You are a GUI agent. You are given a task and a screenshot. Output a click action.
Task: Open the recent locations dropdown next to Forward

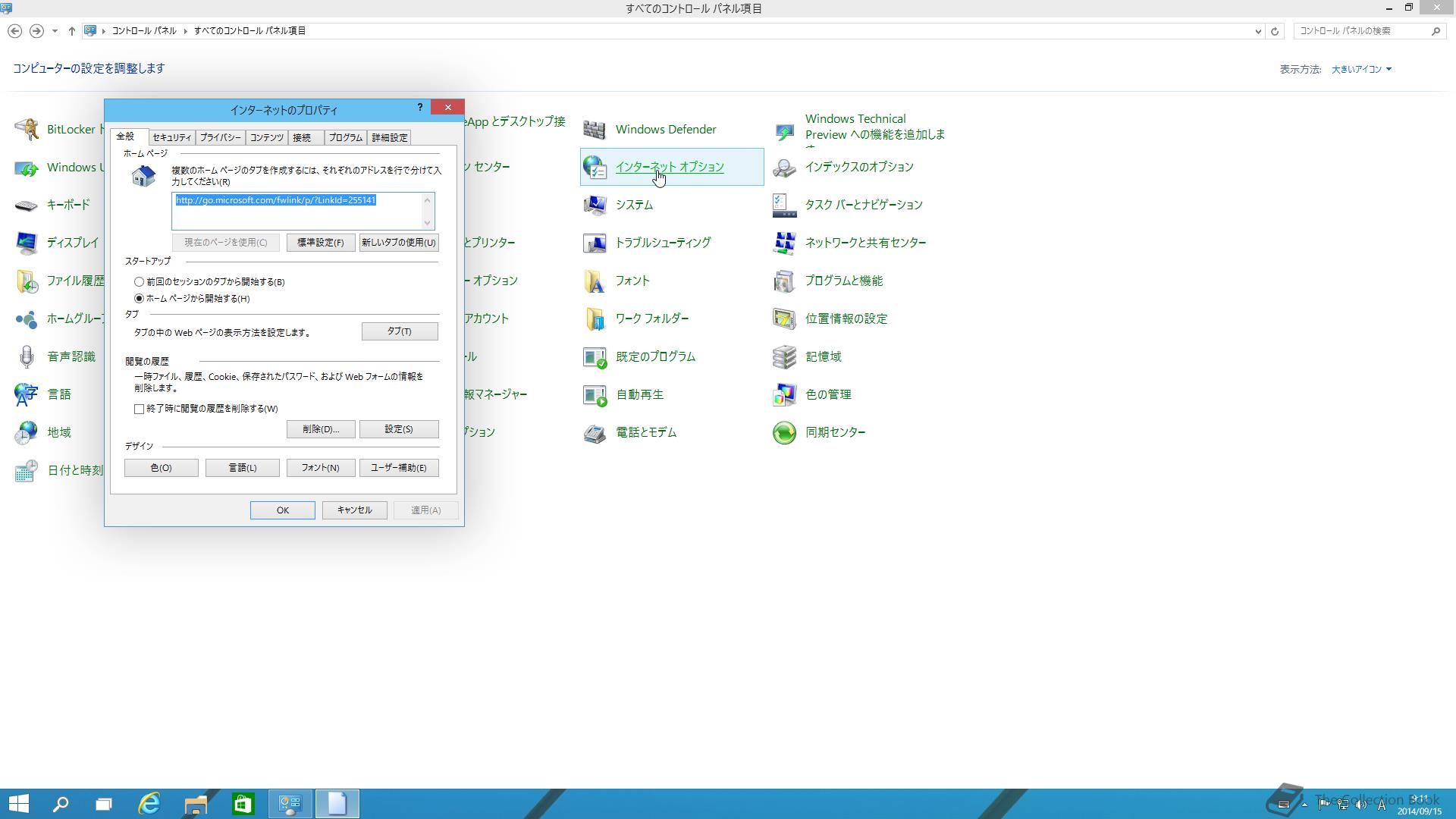55,31
